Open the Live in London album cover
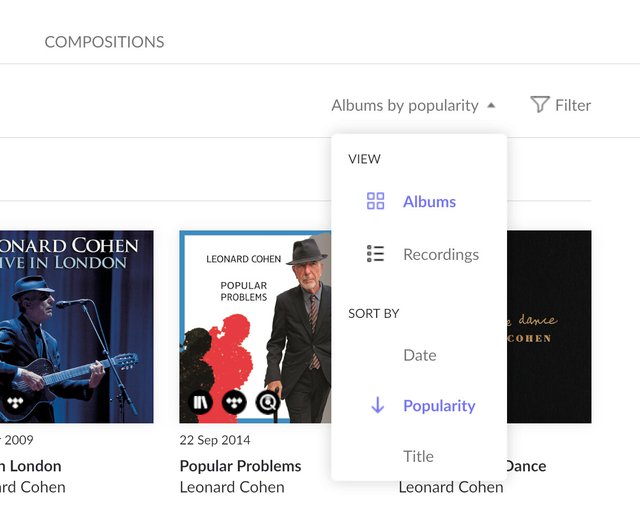The image size is (640, 513). (x=77, y=320)
